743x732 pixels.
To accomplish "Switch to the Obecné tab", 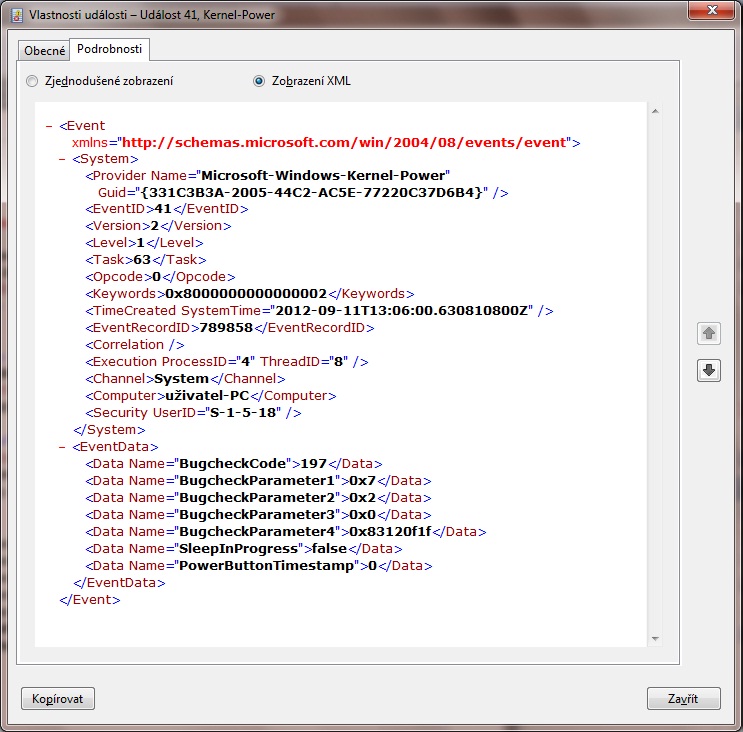I will point(45,51).
